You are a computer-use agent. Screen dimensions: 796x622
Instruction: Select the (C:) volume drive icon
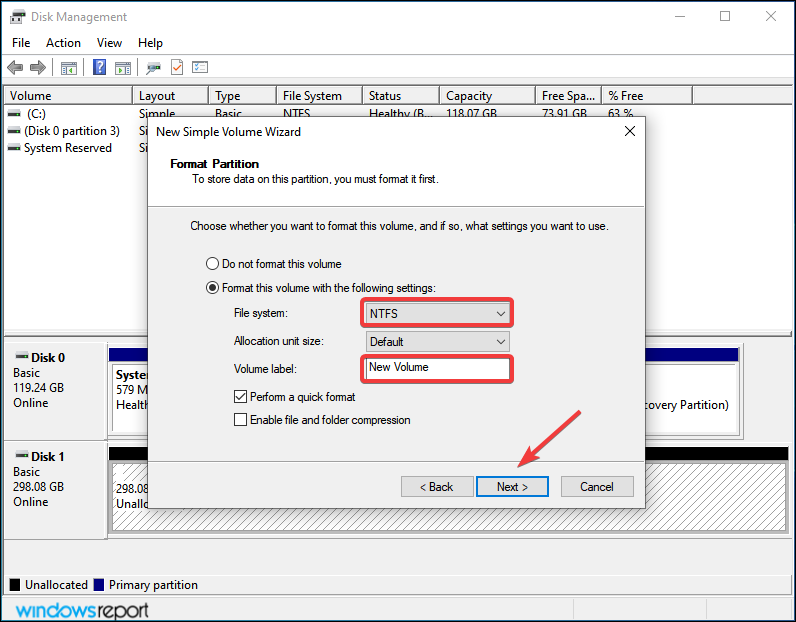14,114
